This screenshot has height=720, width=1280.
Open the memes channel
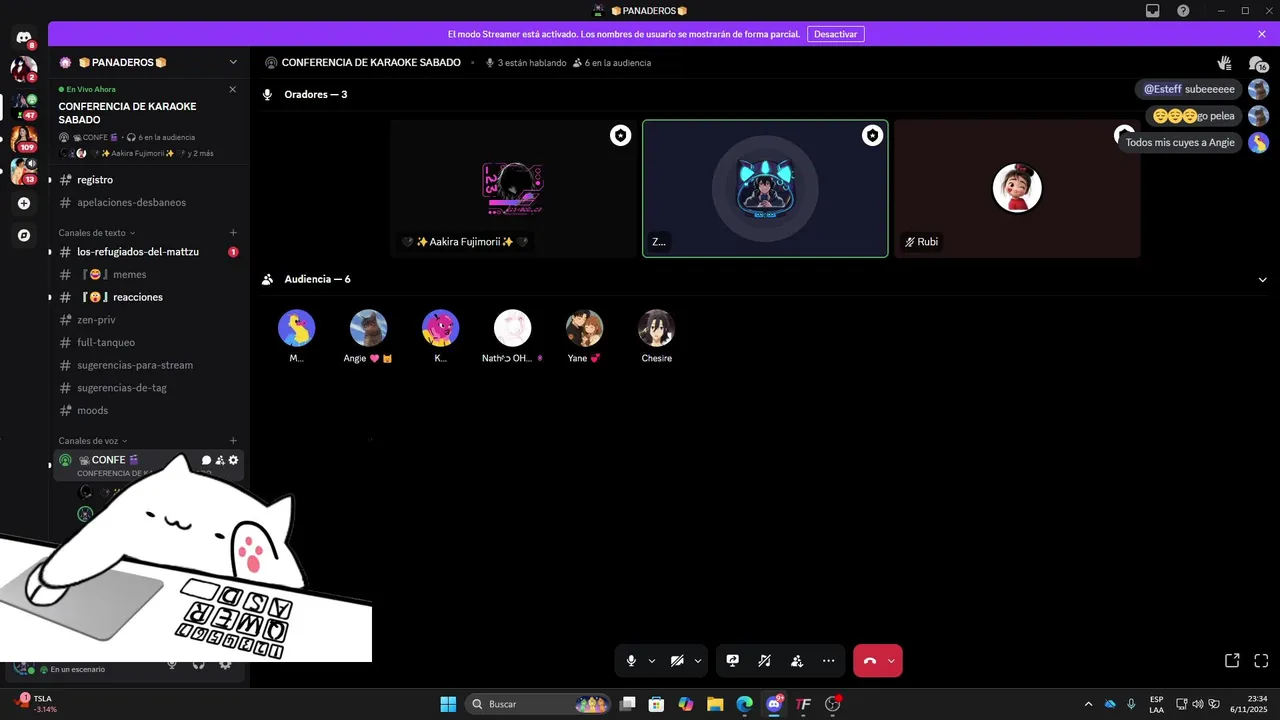[149, 274]
